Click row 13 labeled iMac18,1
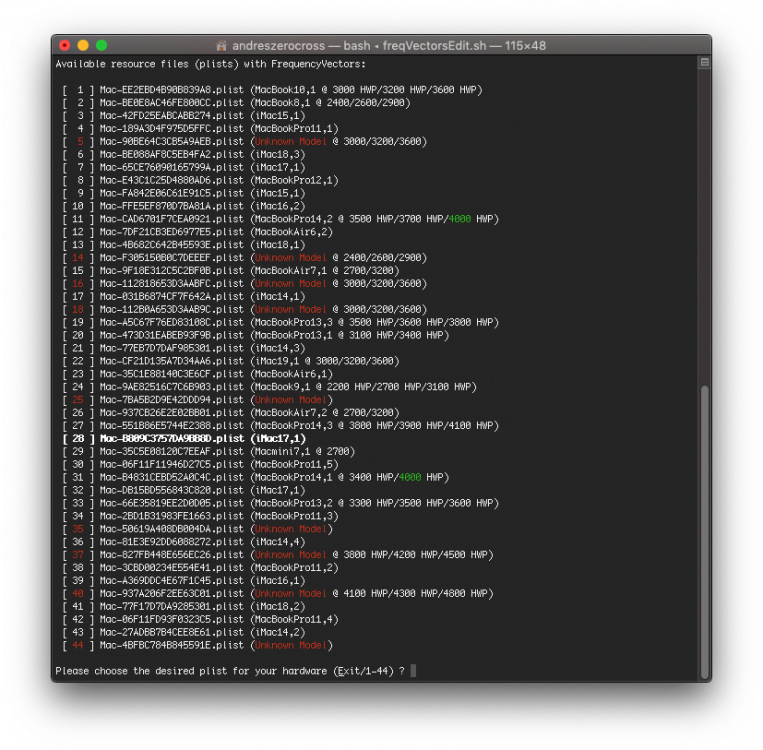Screen dimensions: 763x750 (184, 245)
